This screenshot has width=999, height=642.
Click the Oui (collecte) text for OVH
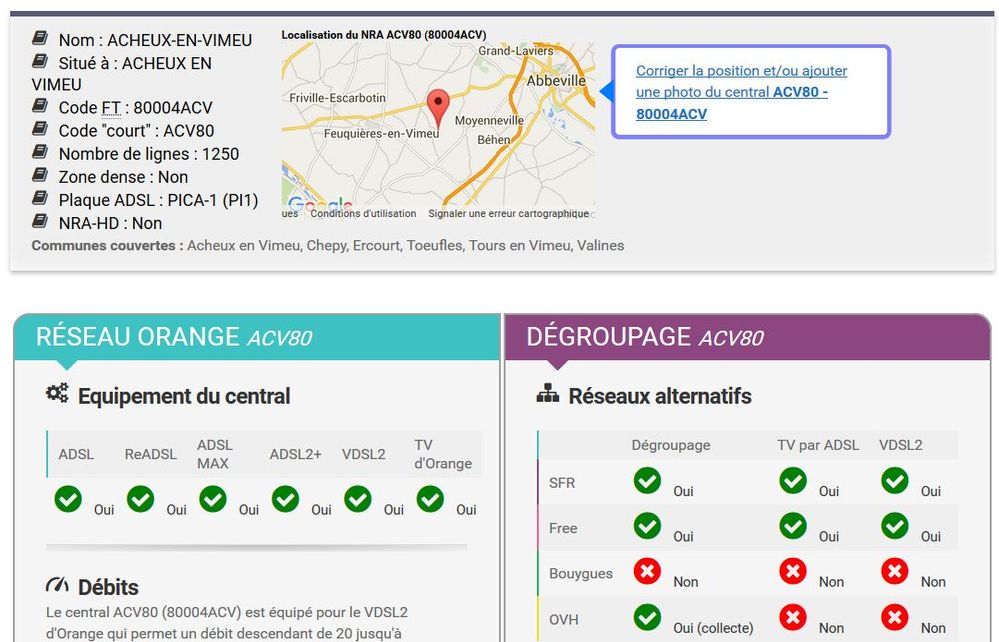pos(713,628)
